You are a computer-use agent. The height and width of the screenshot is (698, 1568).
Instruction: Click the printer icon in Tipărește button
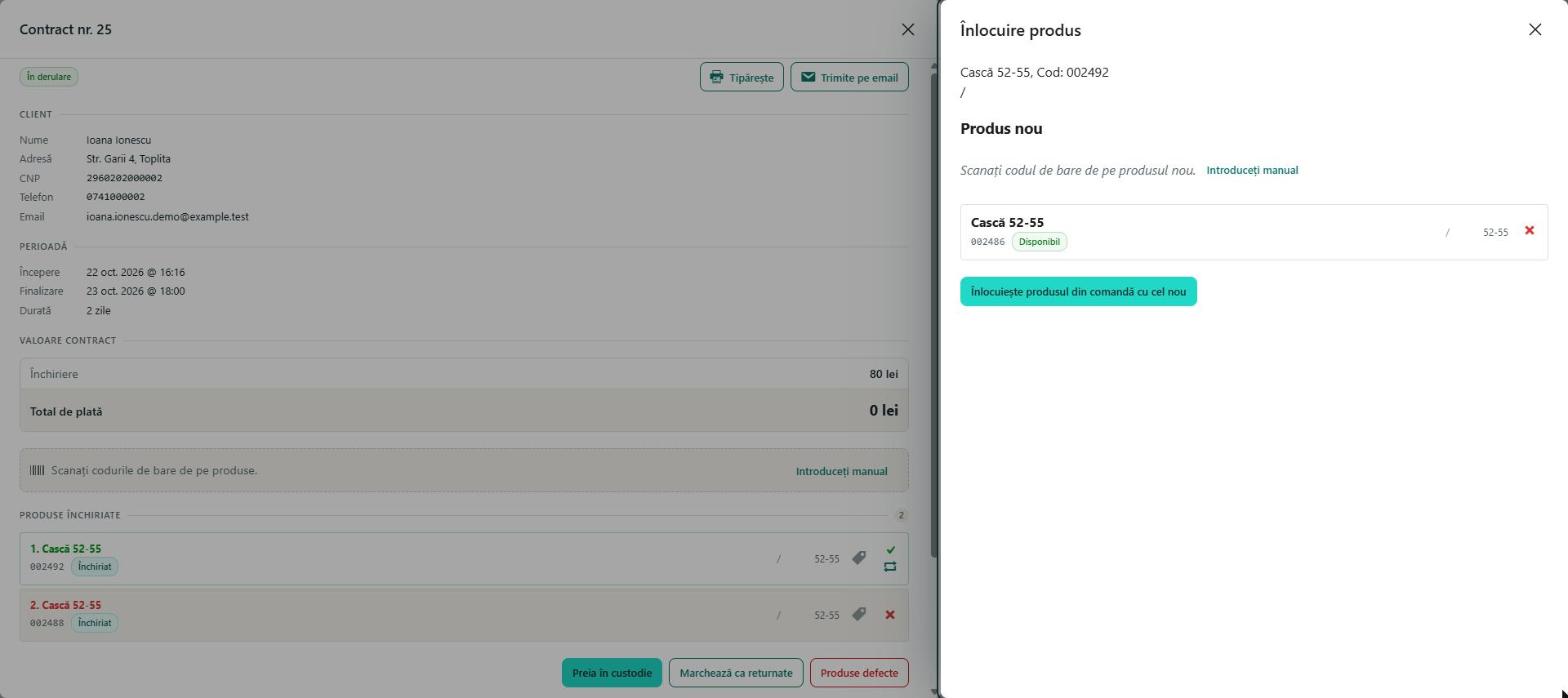coord(717,77)
